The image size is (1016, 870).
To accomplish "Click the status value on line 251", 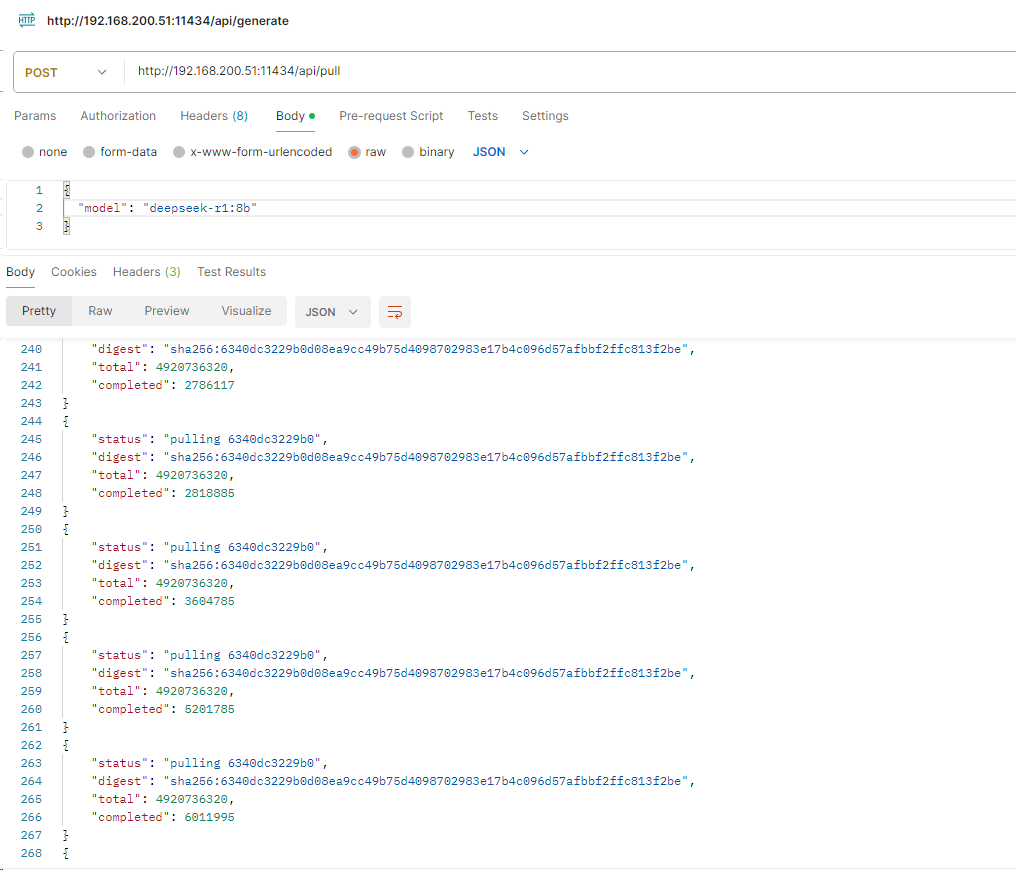I will click(x=242, y=547).
